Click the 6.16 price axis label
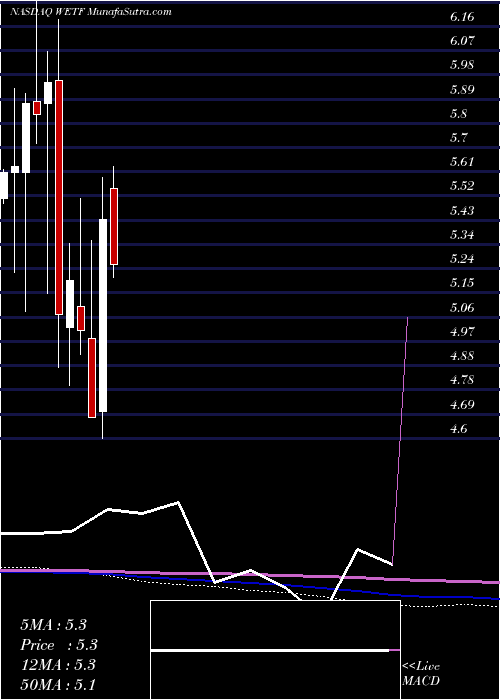 (x=462, y=17)
